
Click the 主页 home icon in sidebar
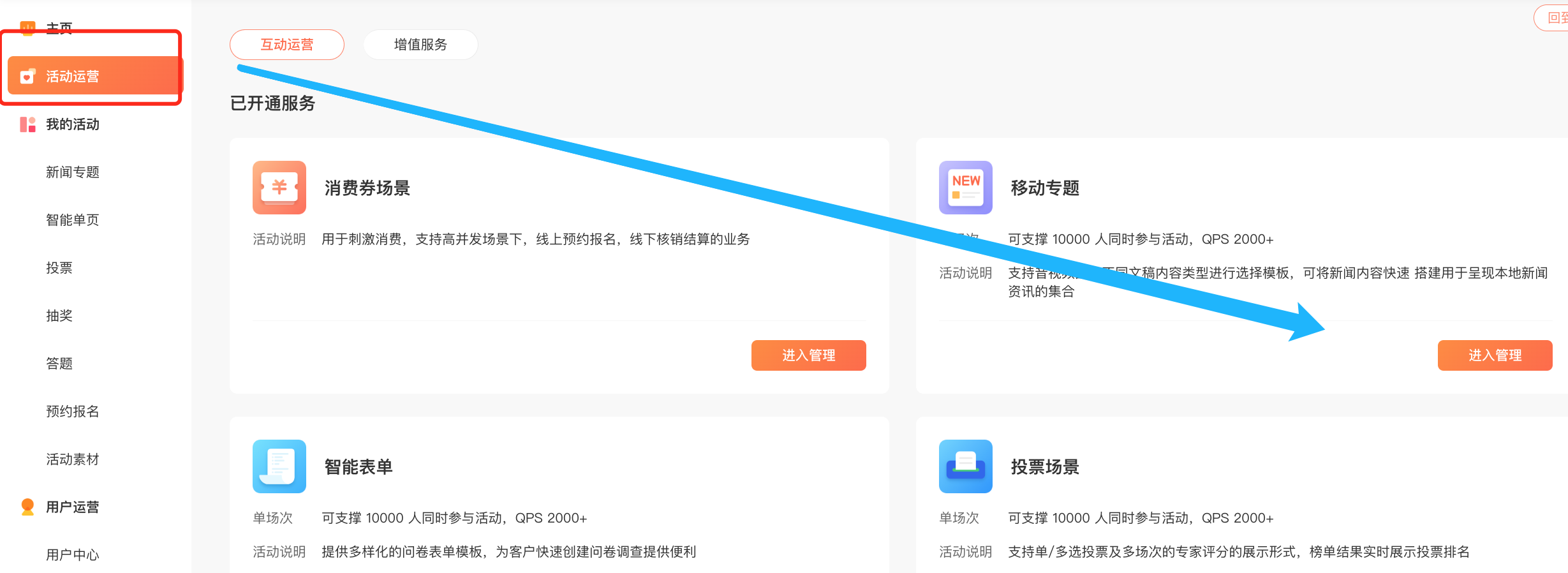tap(27, 27)
